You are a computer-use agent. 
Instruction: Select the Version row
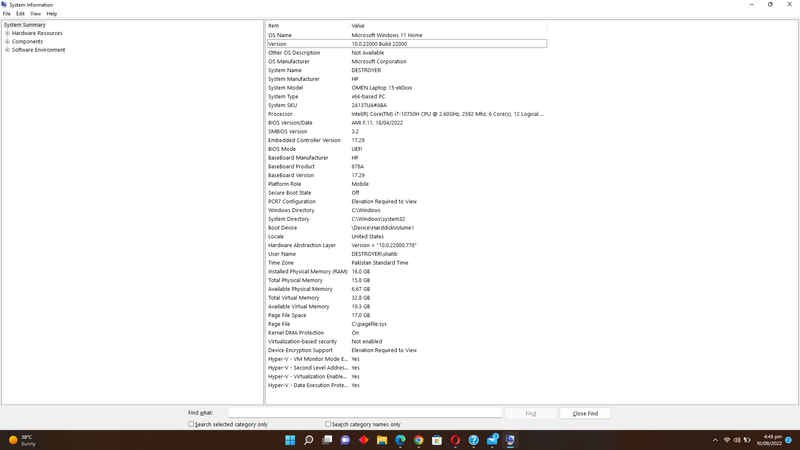click(407, 44)
